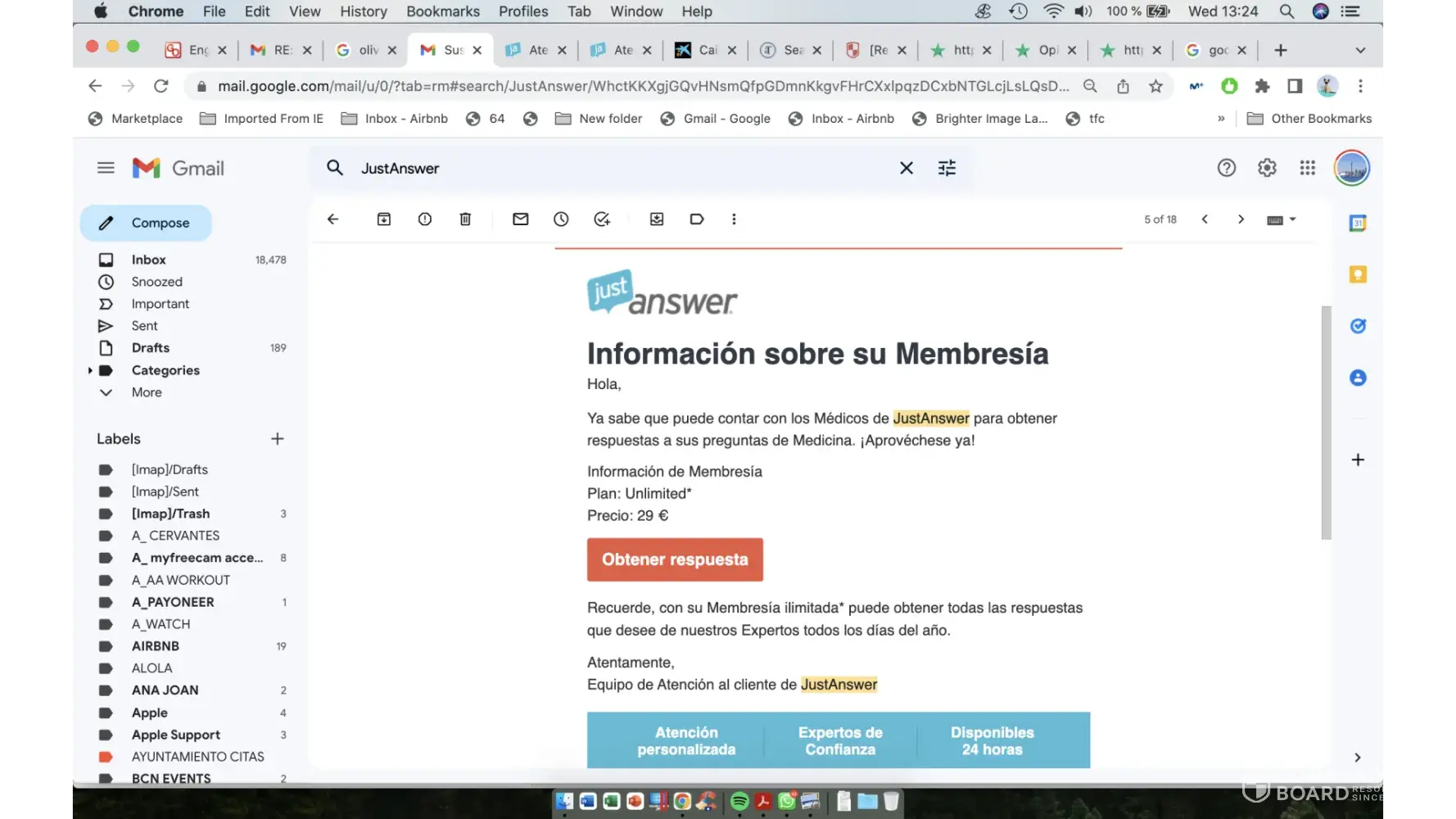
Task: Delete this email with trash icon
Action: click(465, 219)
